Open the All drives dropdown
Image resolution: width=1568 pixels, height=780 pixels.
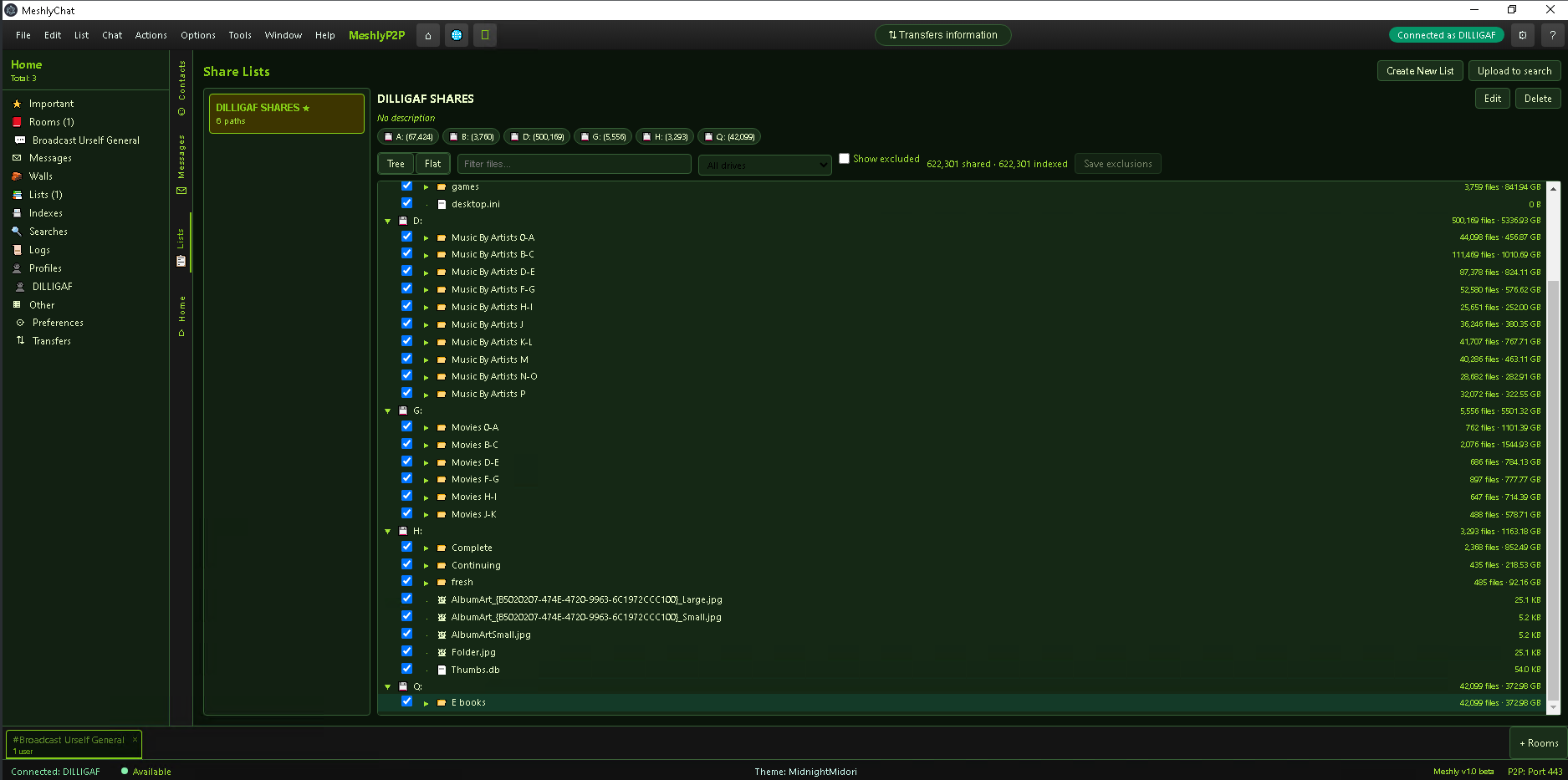tap(765, 165)
